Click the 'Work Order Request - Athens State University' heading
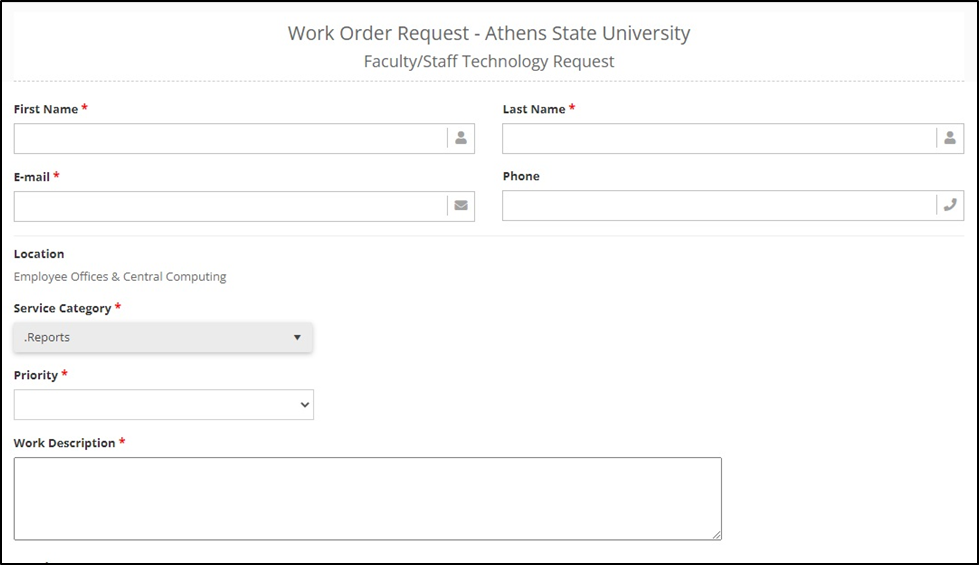 tap(489, 33)
